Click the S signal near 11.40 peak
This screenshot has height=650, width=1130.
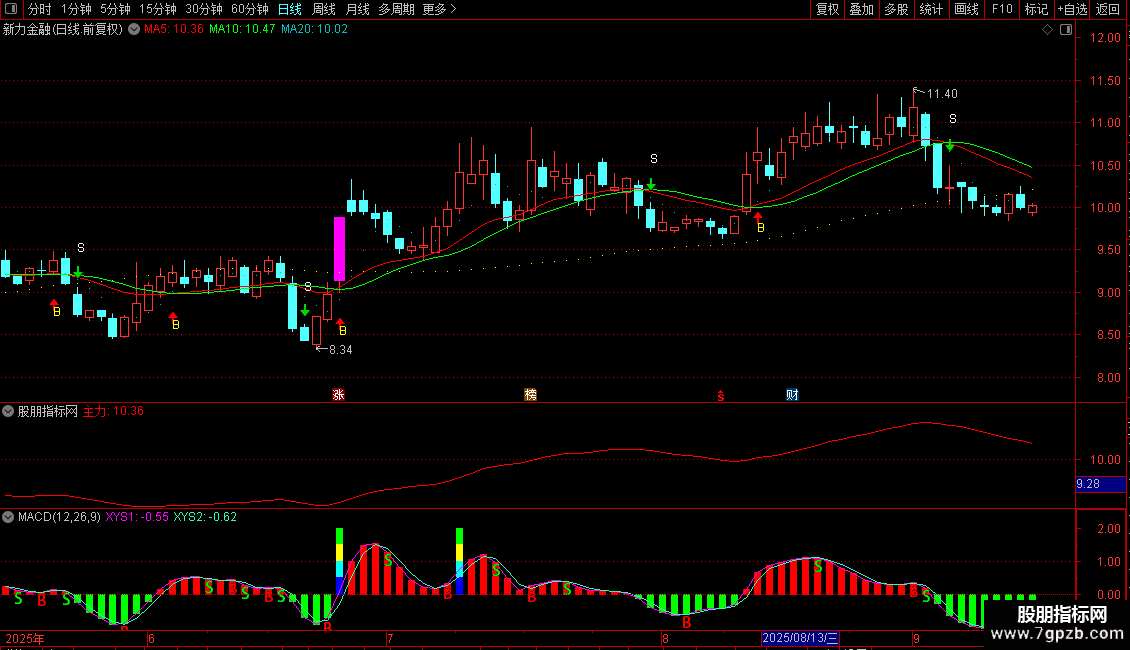953,118
